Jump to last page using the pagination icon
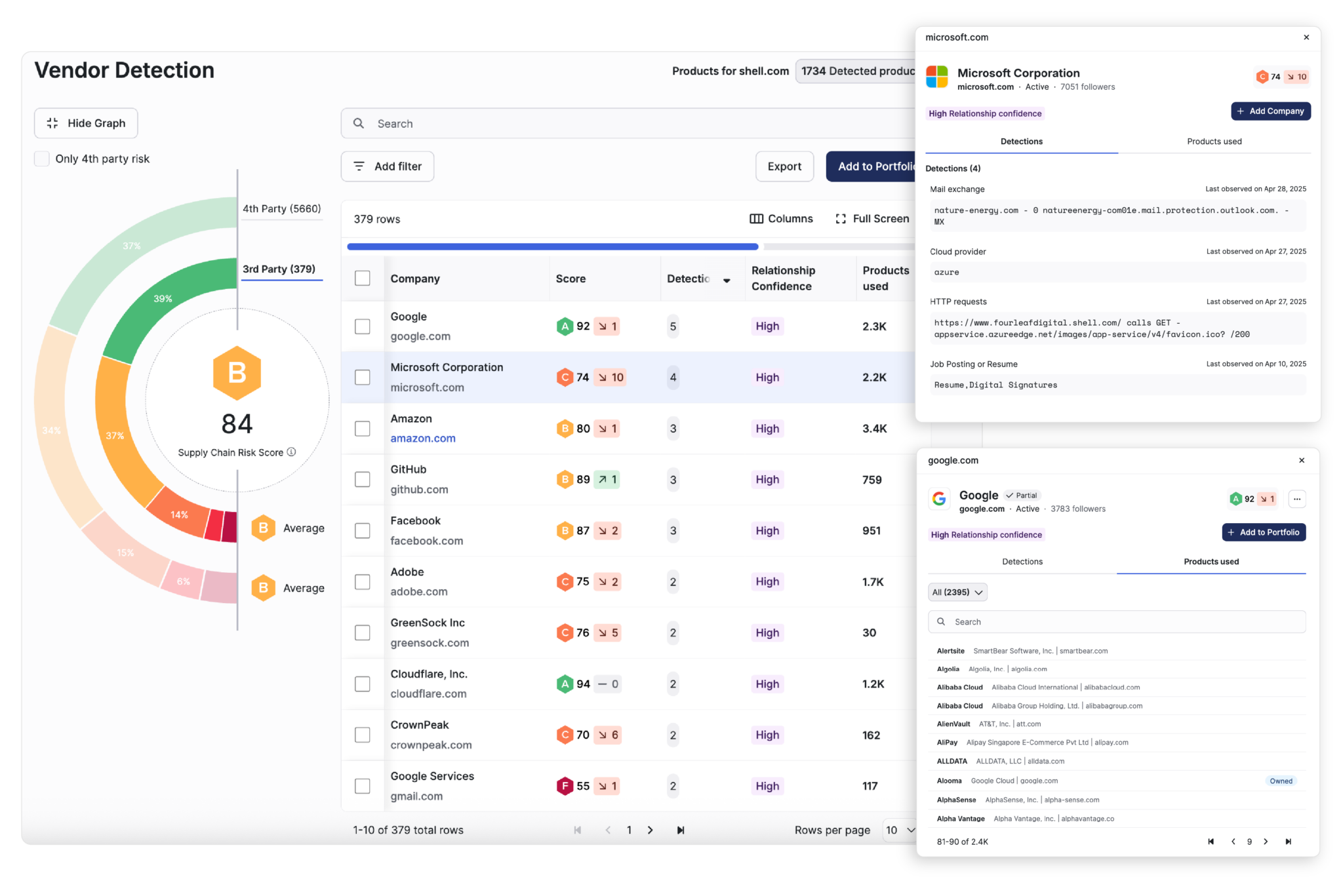This screenshot has height=896, width=1343. [x=681, y=830]
